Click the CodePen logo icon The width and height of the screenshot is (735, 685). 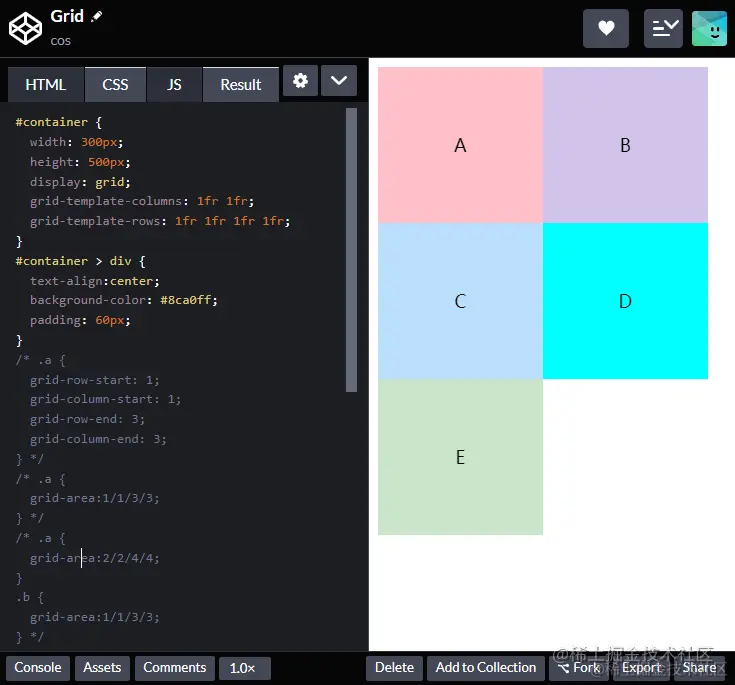(x=25, y=29)
